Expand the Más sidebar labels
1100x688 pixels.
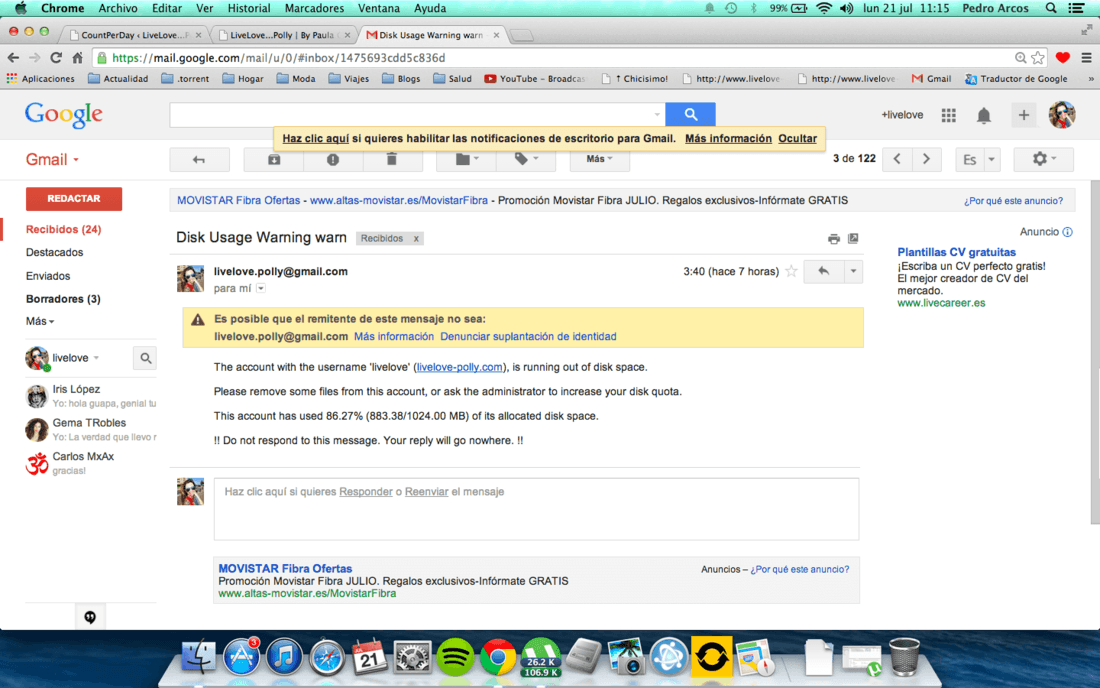40,321
